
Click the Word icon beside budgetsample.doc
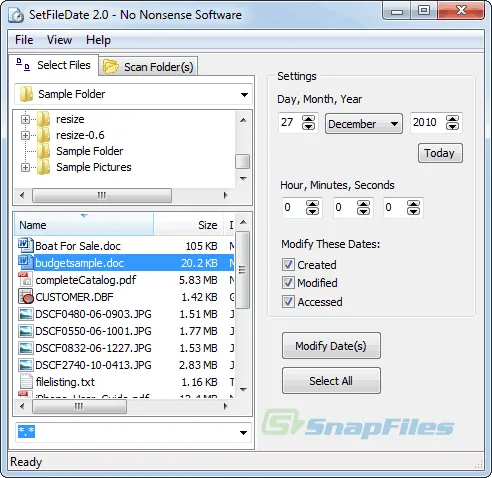pos(25,262)
